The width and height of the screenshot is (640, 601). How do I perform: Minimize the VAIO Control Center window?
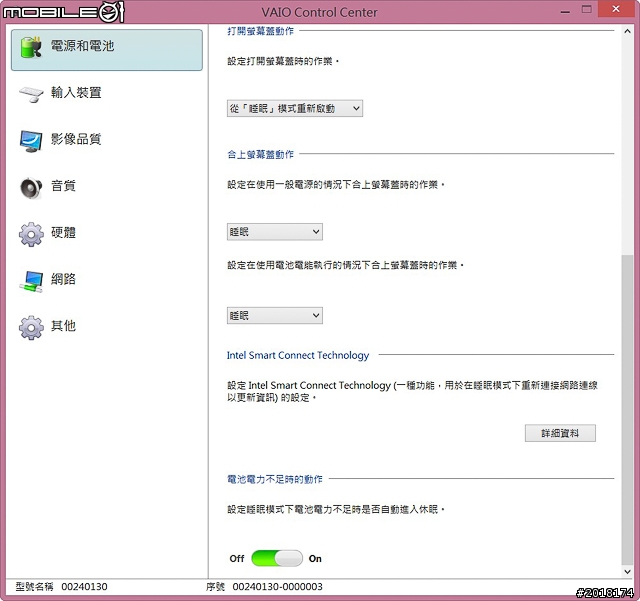565,11
